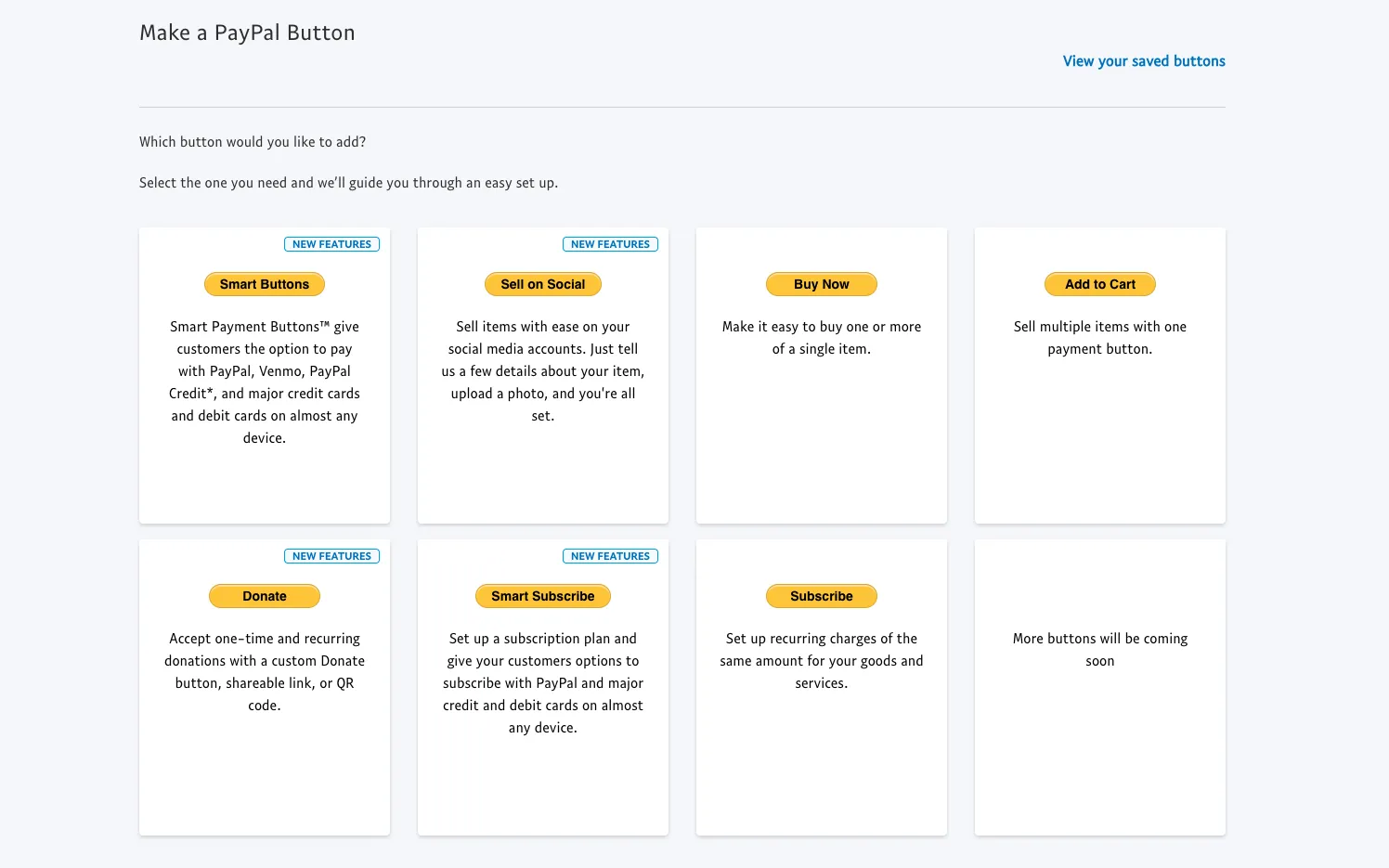Open View your saved buttons link

coord(1144,61)
